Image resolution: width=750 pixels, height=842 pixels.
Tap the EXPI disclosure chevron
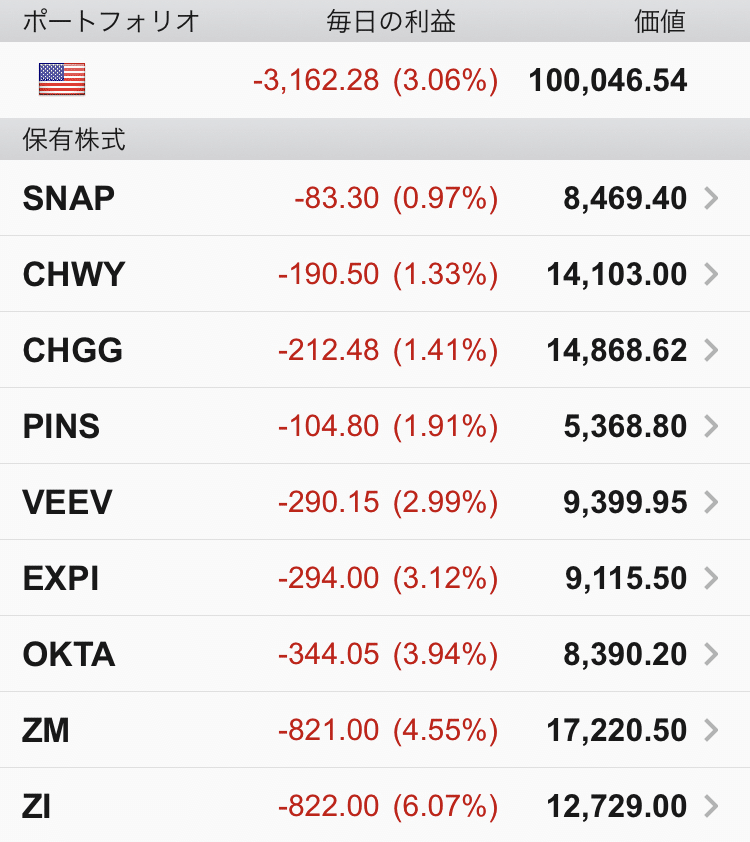(x=711, y=578)
